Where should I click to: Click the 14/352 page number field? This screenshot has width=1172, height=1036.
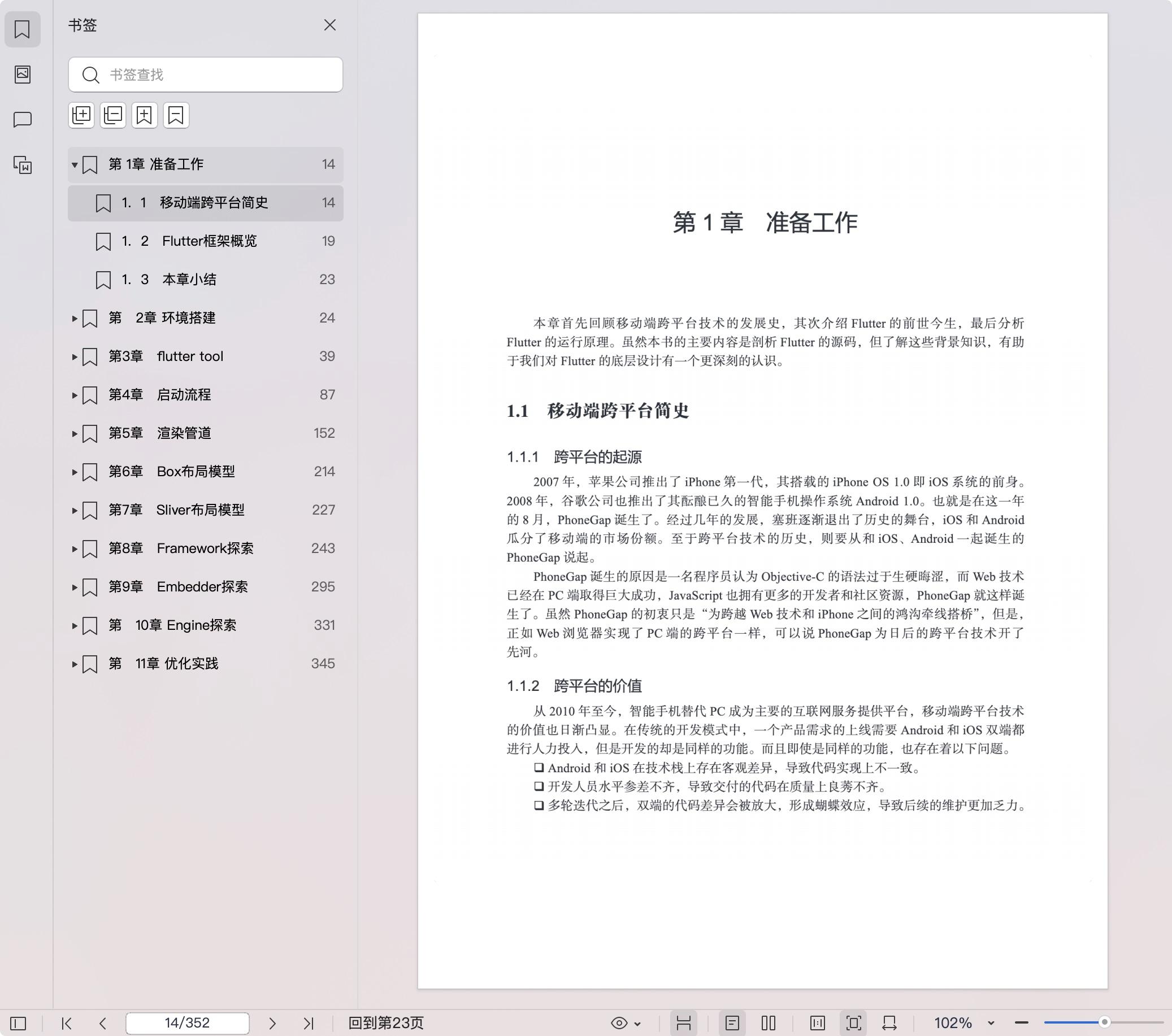tap(188, 1024)
